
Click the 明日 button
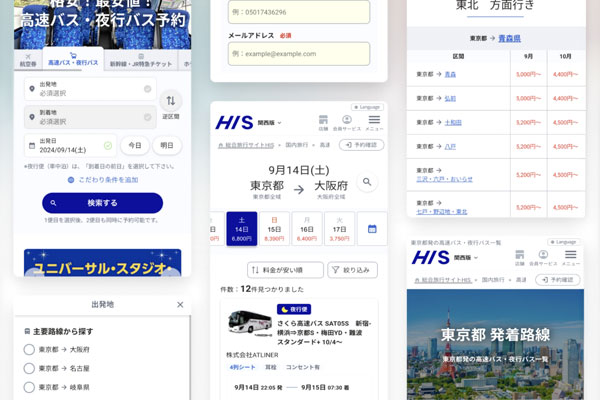167,145
